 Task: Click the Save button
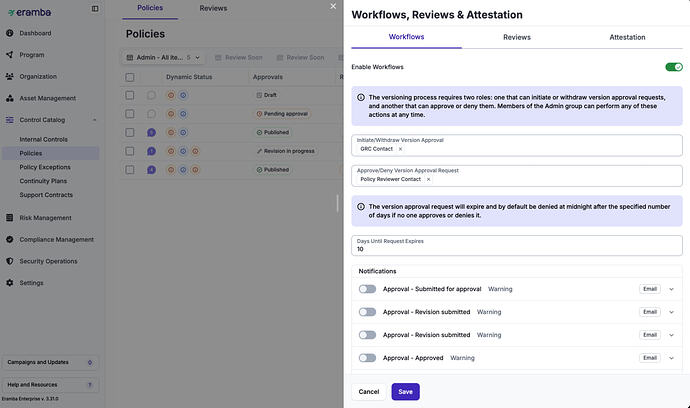coord(405,392)
